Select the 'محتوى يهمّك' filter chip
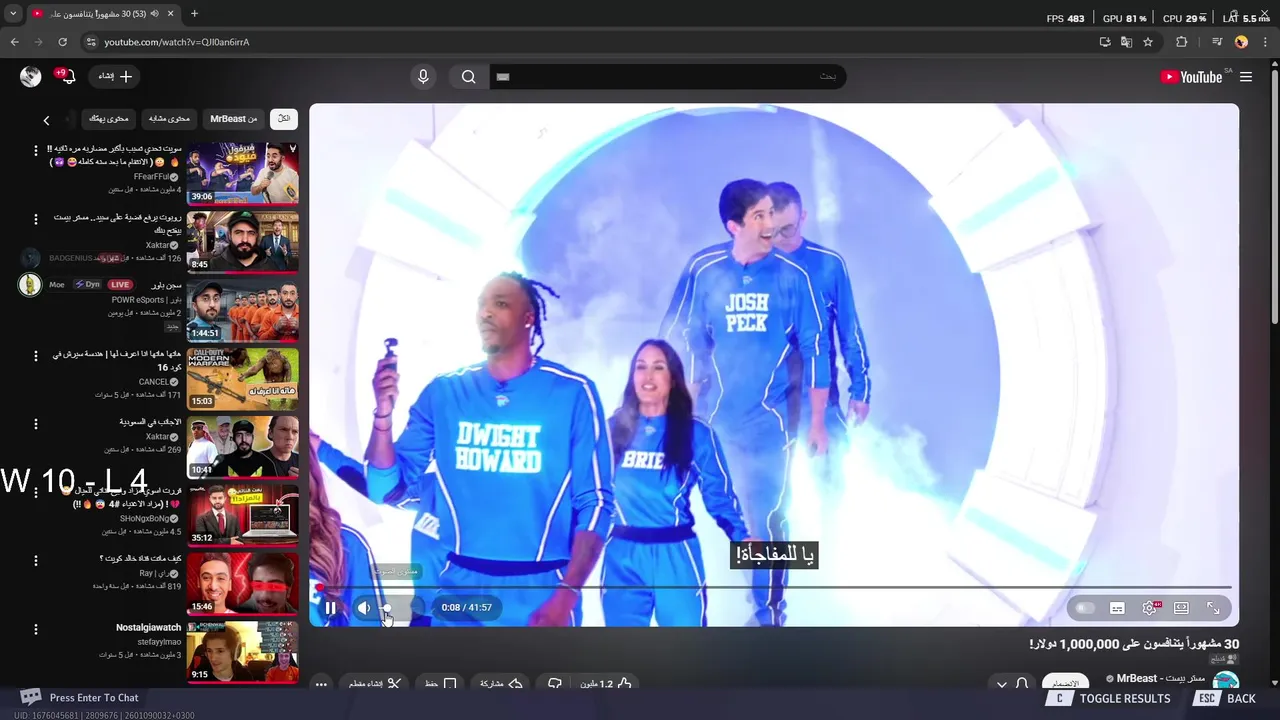 coord(109,118)
